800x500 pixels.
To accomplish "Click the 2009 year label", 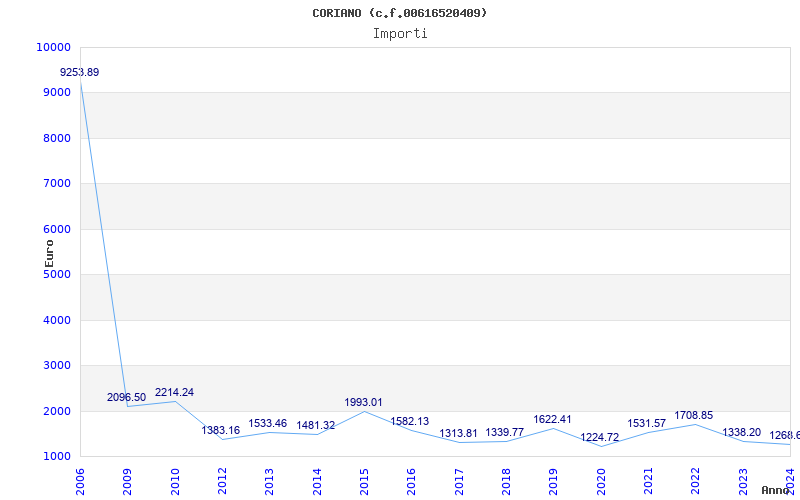I will pos(128,482).
